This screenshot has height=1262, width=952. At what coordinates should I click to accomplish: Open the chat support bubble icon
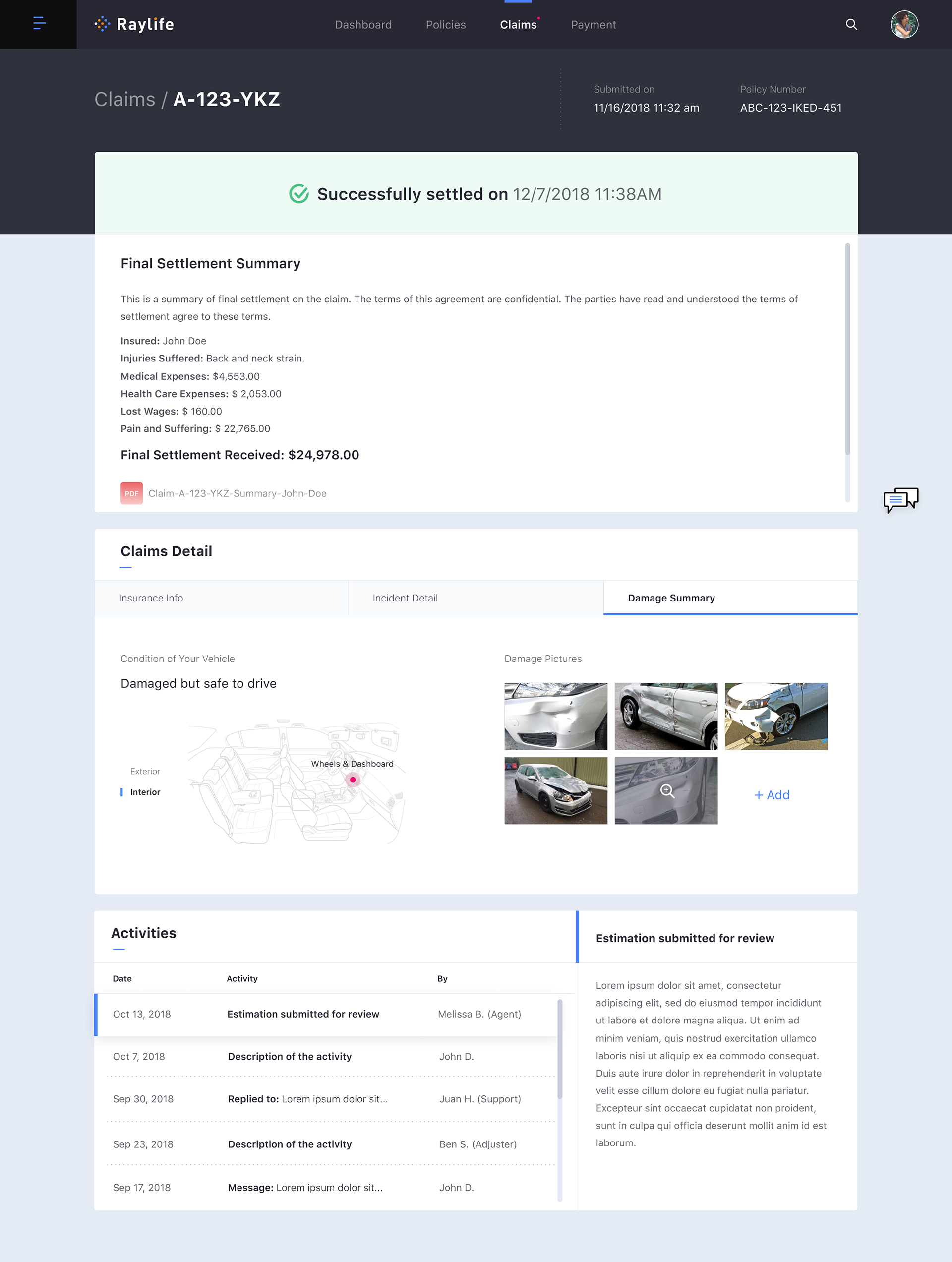[900, 500]
